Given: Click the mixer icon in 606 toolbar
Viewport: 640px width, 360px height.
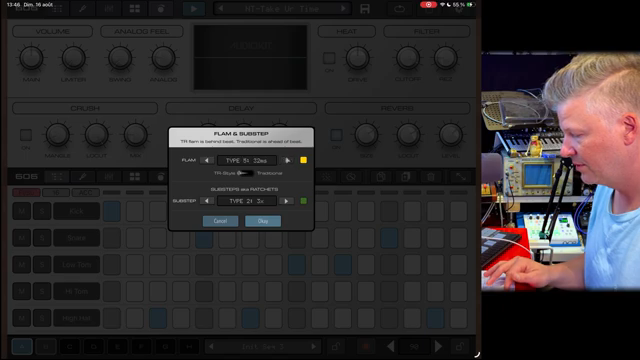Looking at the screenshot, I should click(x=109, y=176).
